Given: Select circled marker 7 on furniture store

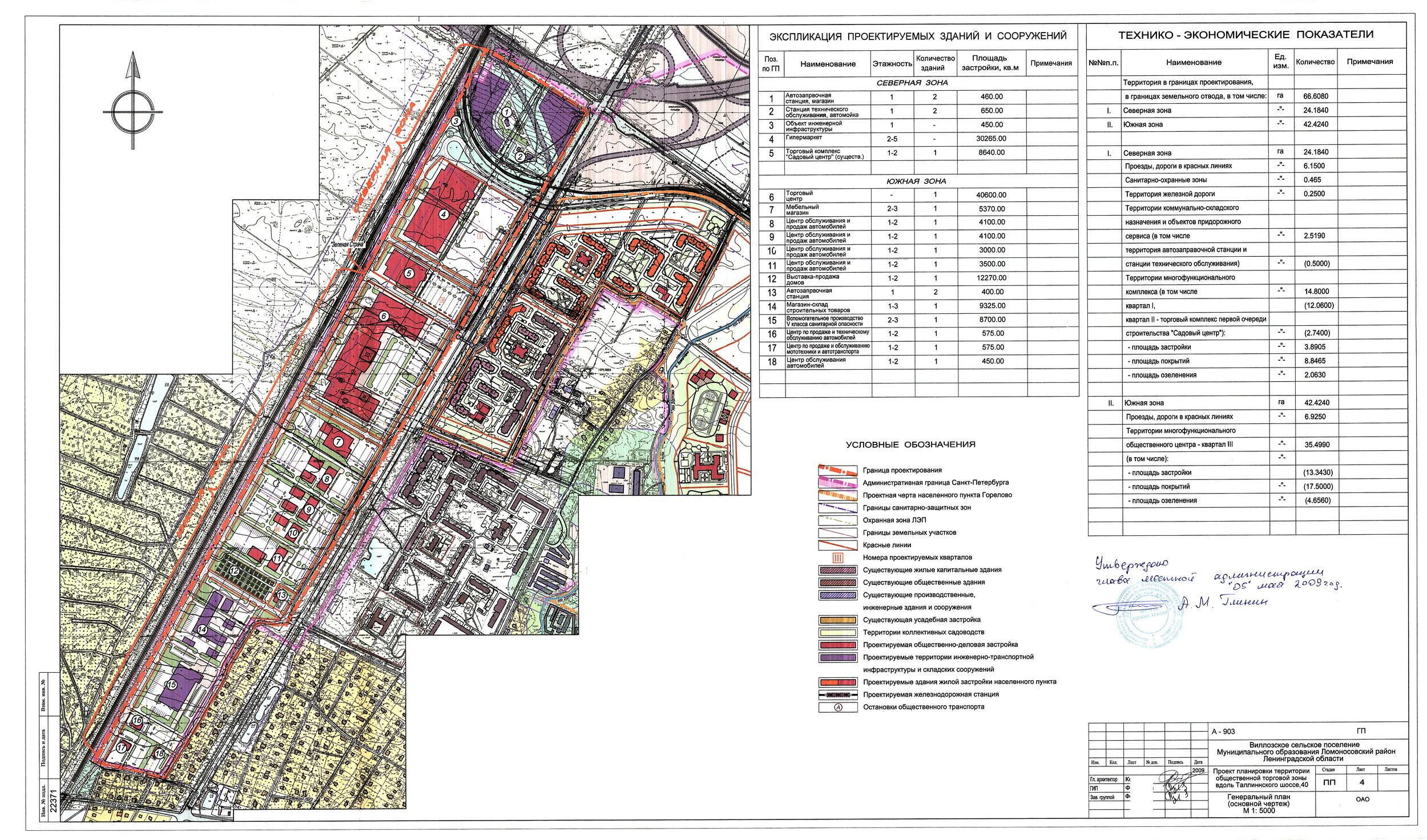Looking at the screenshot, I should pyautogui.click(x=337, y=441).
